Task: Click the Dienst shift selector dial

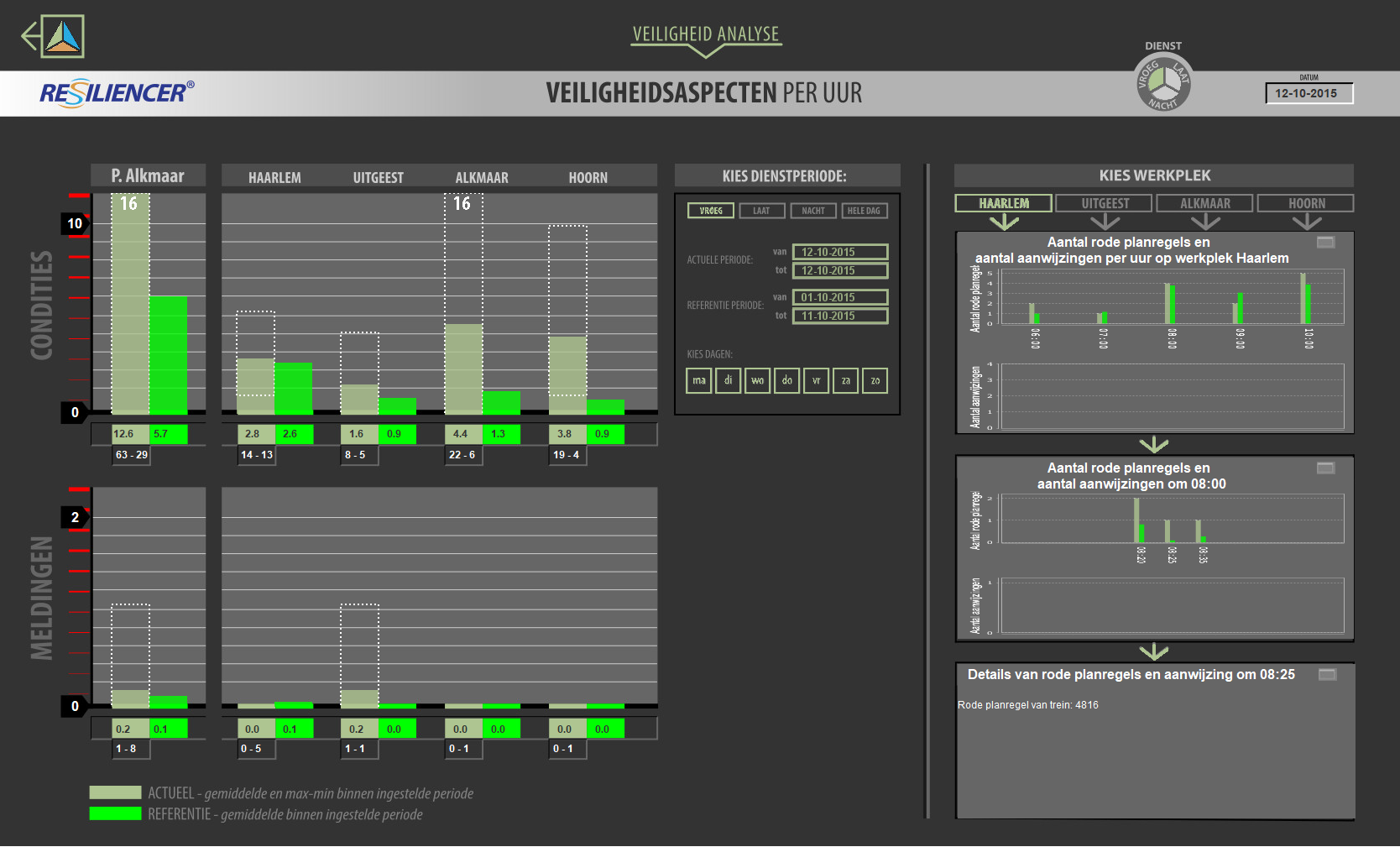Action: [x=1162, y=82]
